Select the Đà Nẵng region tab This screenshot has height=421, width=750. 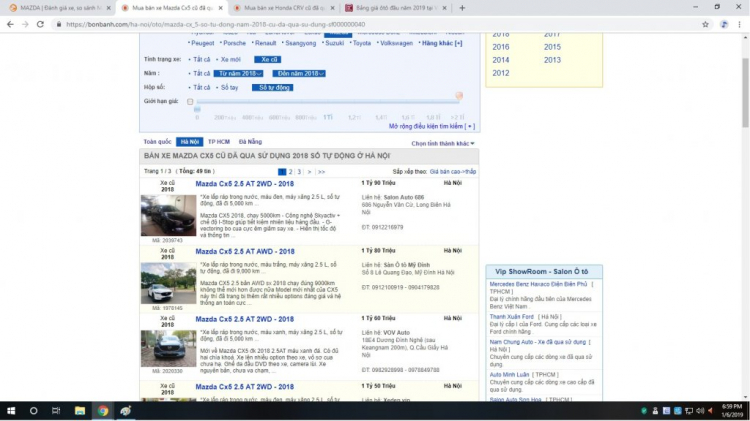(250, 142)
